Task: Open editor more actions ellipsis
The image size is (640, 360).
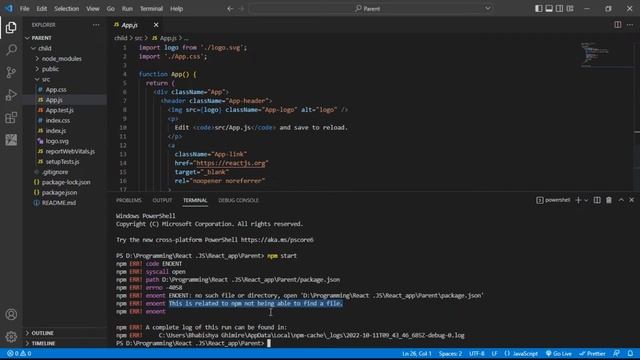Action: click(630, 25)
